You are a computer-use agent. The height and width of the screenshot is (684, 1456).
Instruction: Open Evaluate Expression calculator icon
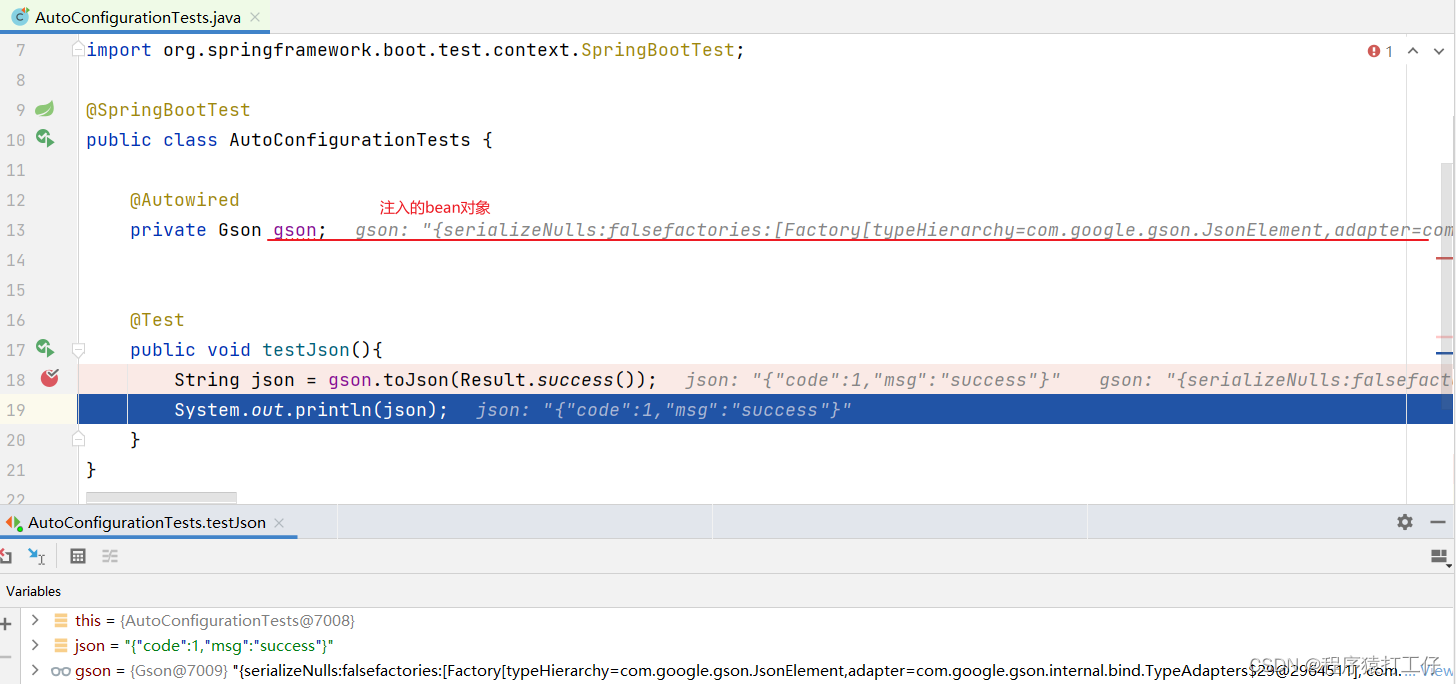pyautogui.click(x=78, y=556)
